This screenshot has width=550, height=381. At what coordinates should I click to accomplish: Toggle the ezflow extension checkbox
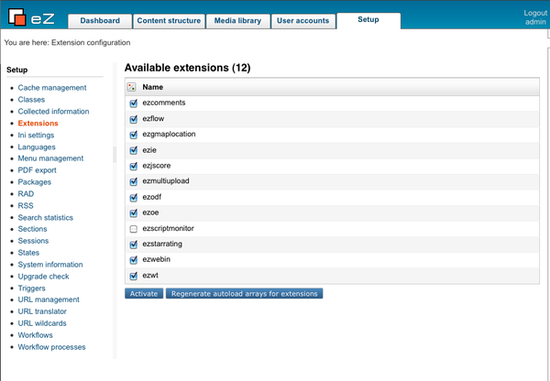[133, 119]
